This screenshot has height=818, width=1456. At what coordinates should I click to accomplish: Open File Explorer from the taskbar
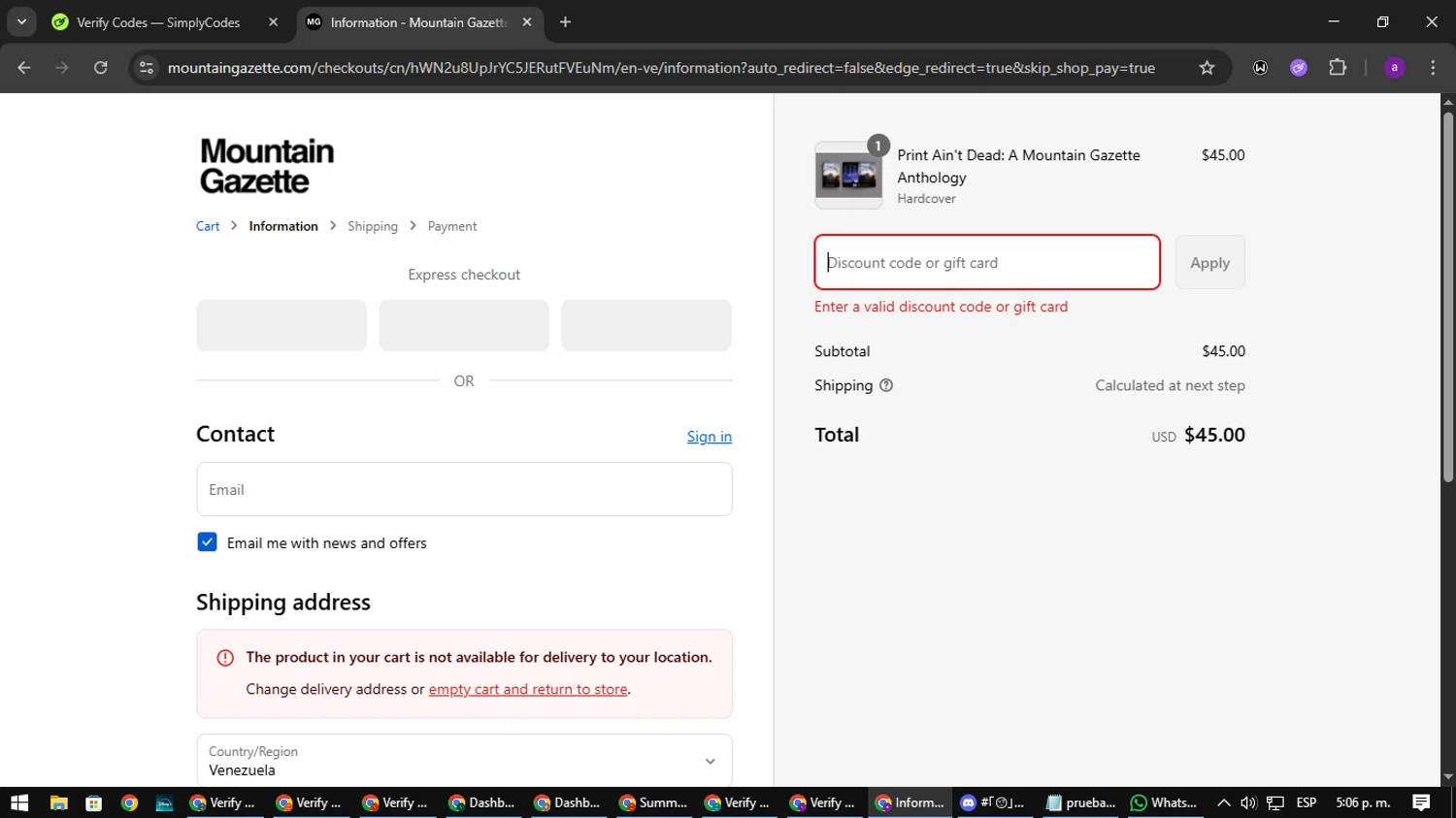click(59, 802)
